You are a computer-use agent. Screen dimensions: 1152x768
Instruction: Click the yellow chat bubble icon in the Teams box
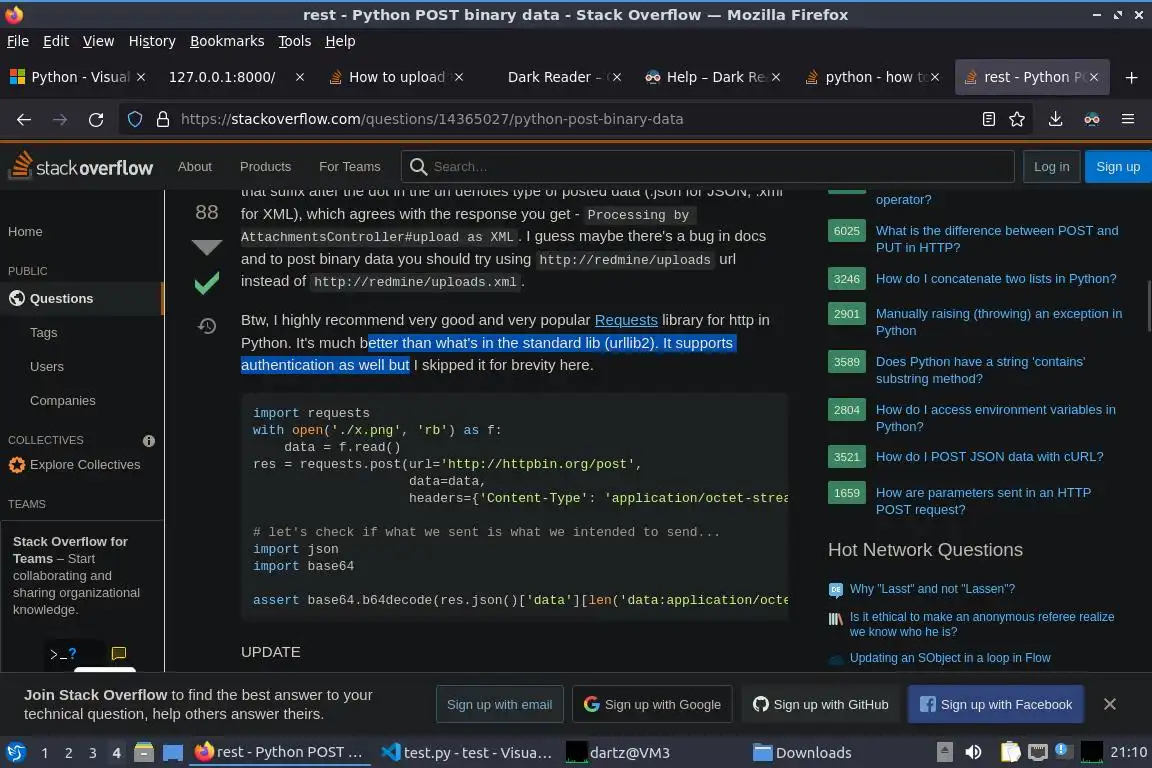pyautogui.click(x=118, y=653)
